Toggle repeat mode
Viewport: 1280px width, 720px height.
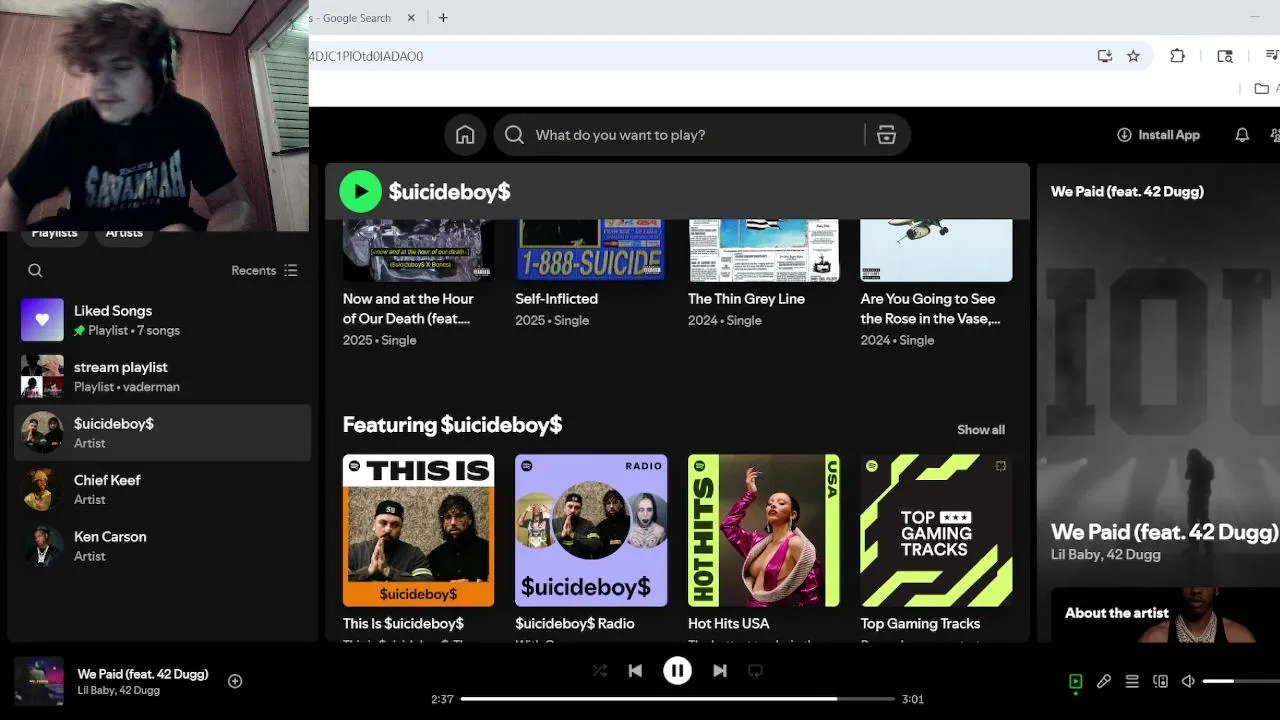755,671
